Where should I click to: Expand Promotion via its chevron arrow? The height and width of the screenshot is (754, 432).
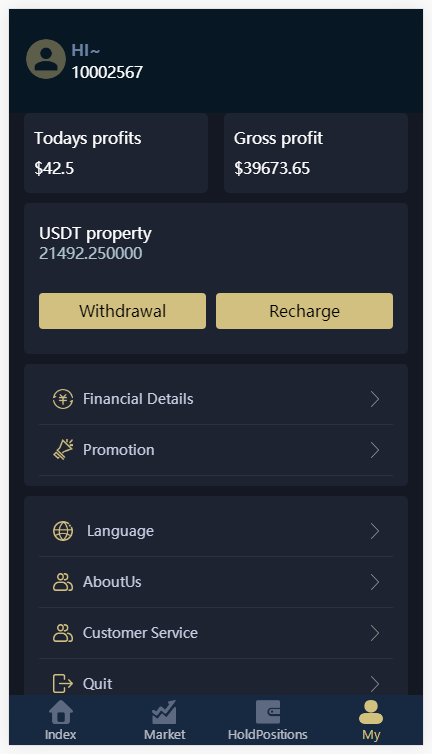click(375, 450)
